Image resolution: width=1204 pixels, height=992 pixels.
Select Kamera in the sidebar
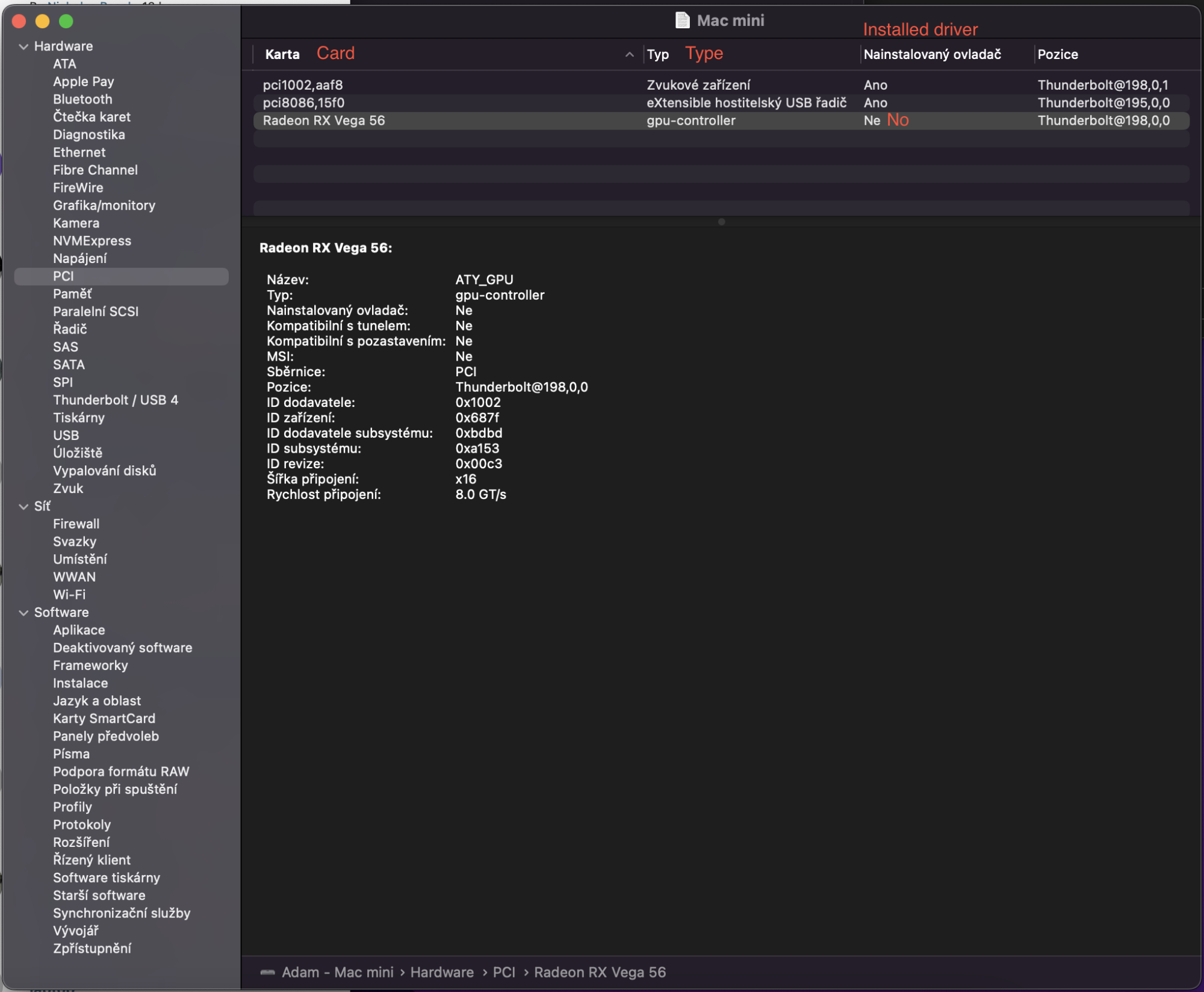coord(76,223)
